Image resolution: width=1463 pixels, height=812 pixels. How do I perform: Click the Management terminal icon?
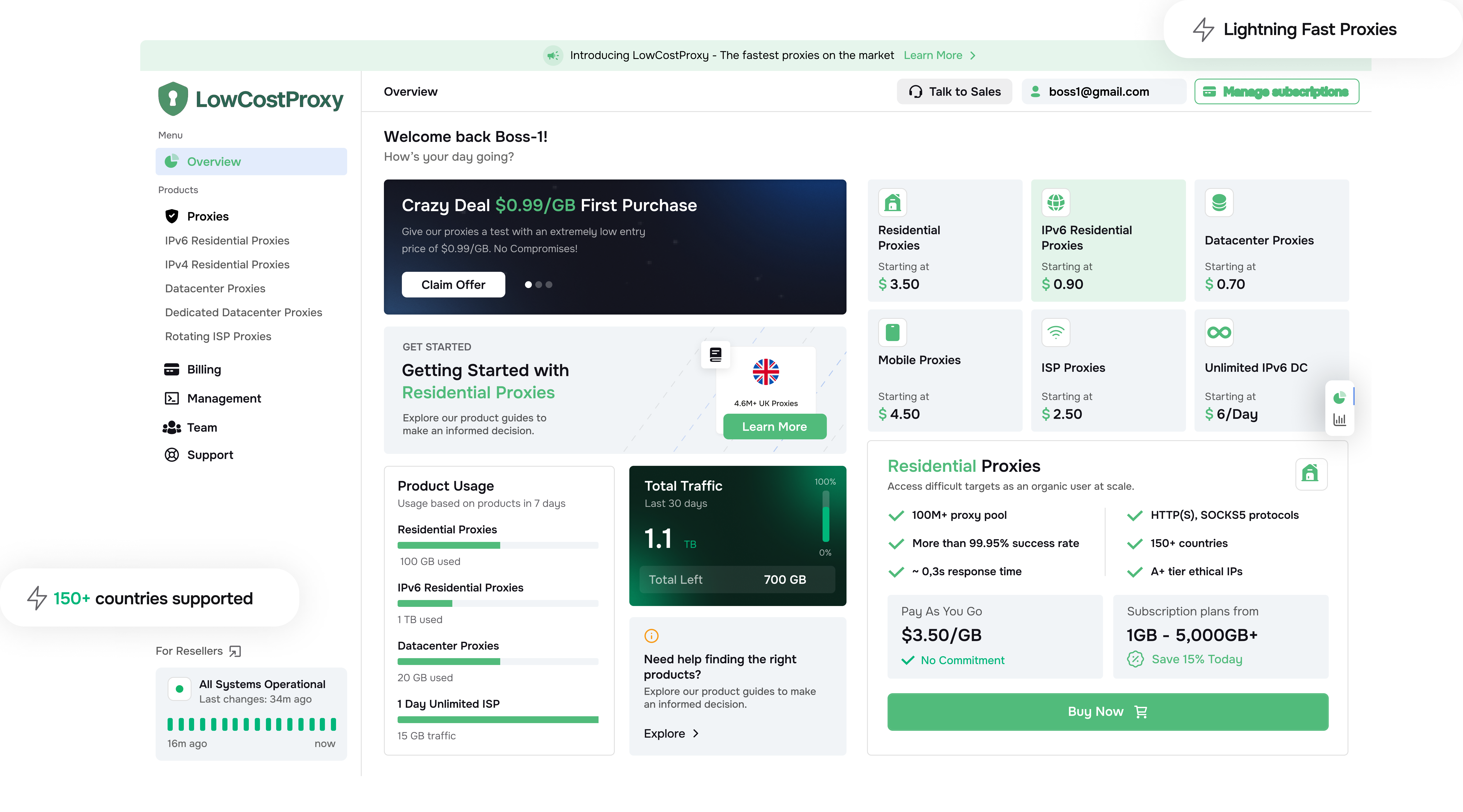[x=171, y=398]
